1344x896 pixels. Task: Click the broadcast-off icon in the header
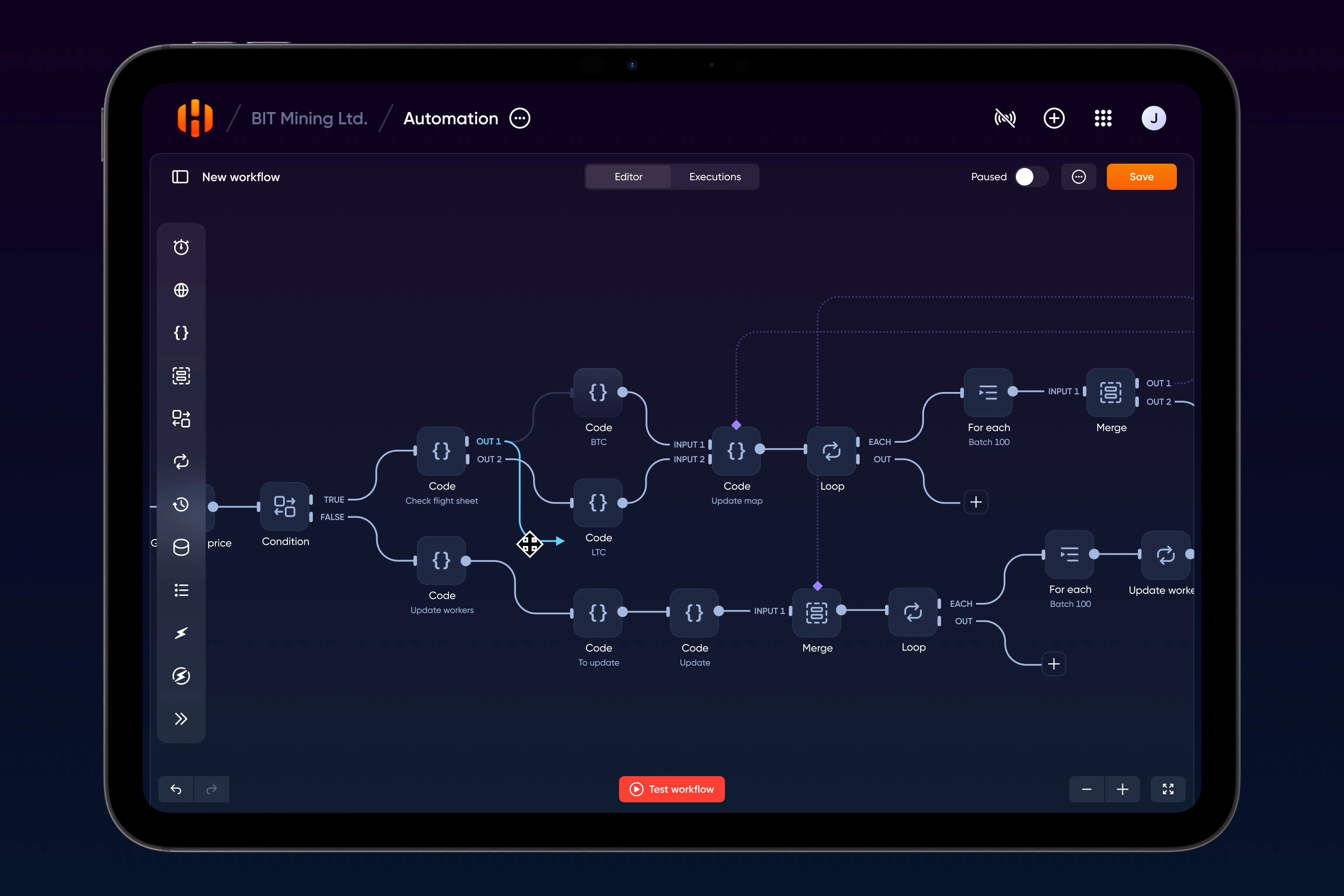click(1004, 118)
